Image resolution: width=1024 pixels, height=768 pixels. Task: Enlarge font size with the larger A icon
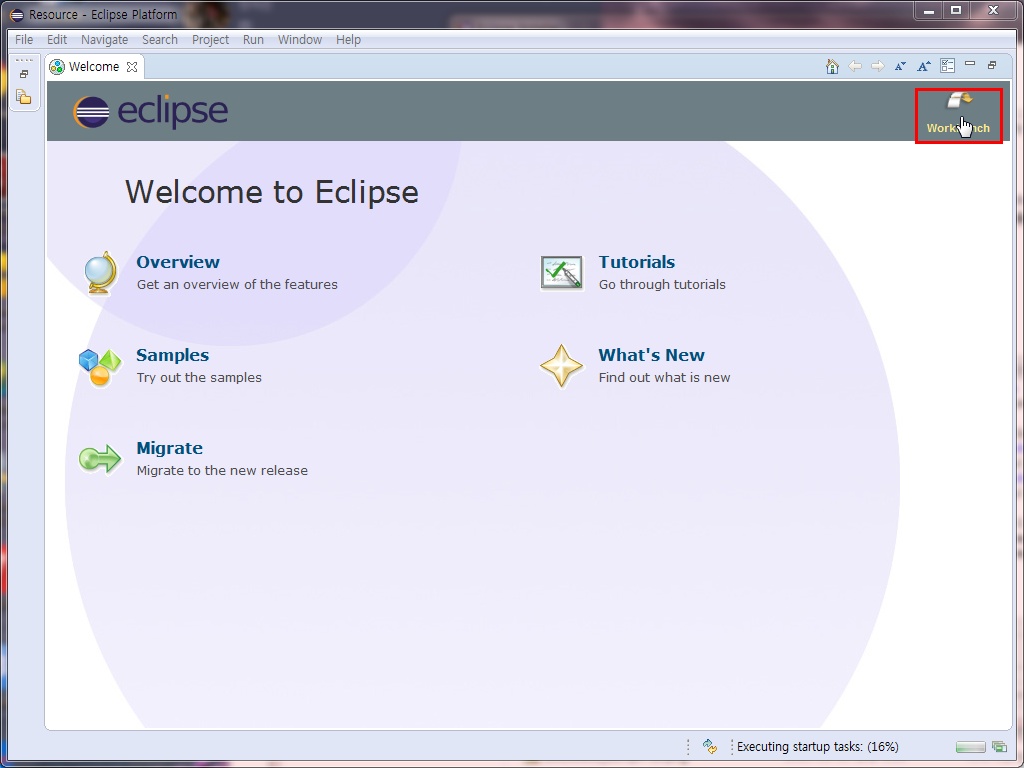[x=923, y=66]
